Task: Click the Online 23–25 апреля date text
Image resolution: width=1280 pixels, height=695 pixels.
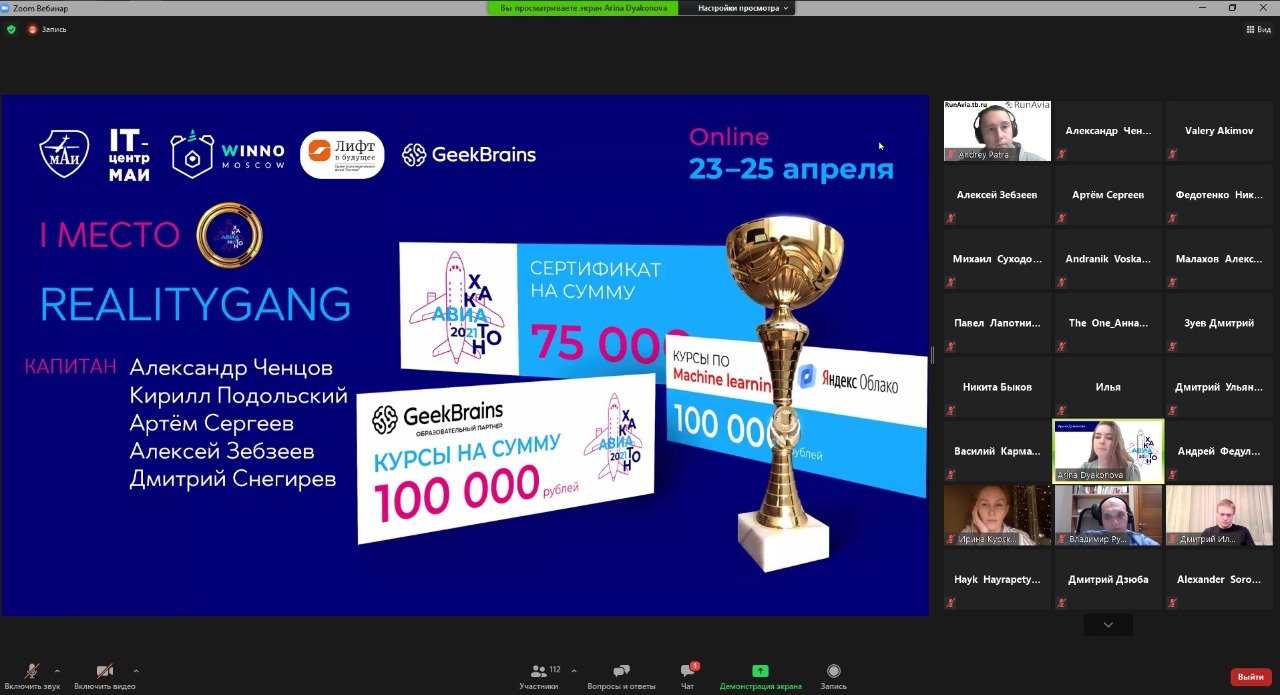Action: [790, 154]
